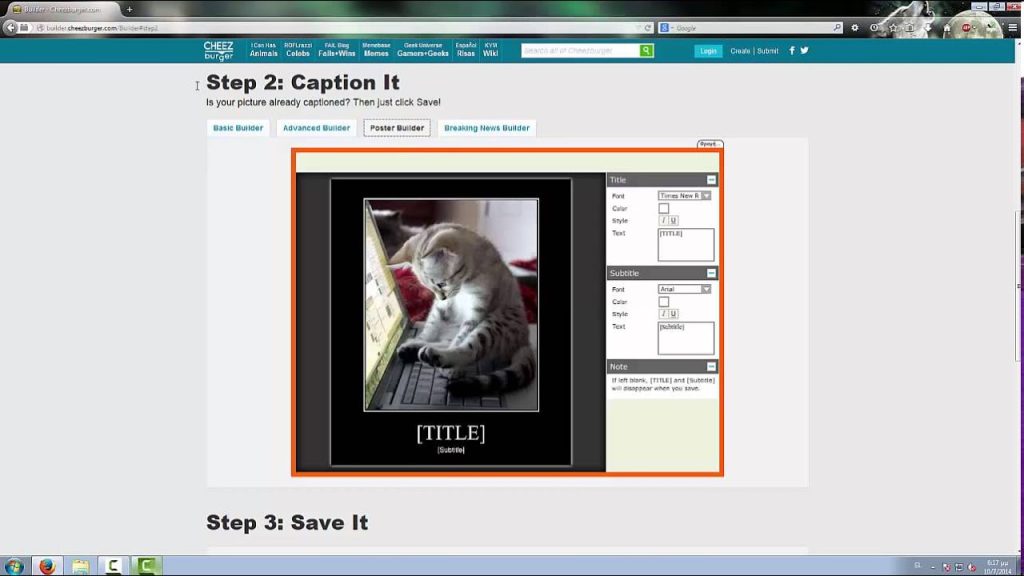The height and width of the screenshot is (576, 1024).
Task: Open the browser downloads arrow icon
Action: [x=928, y=28]
